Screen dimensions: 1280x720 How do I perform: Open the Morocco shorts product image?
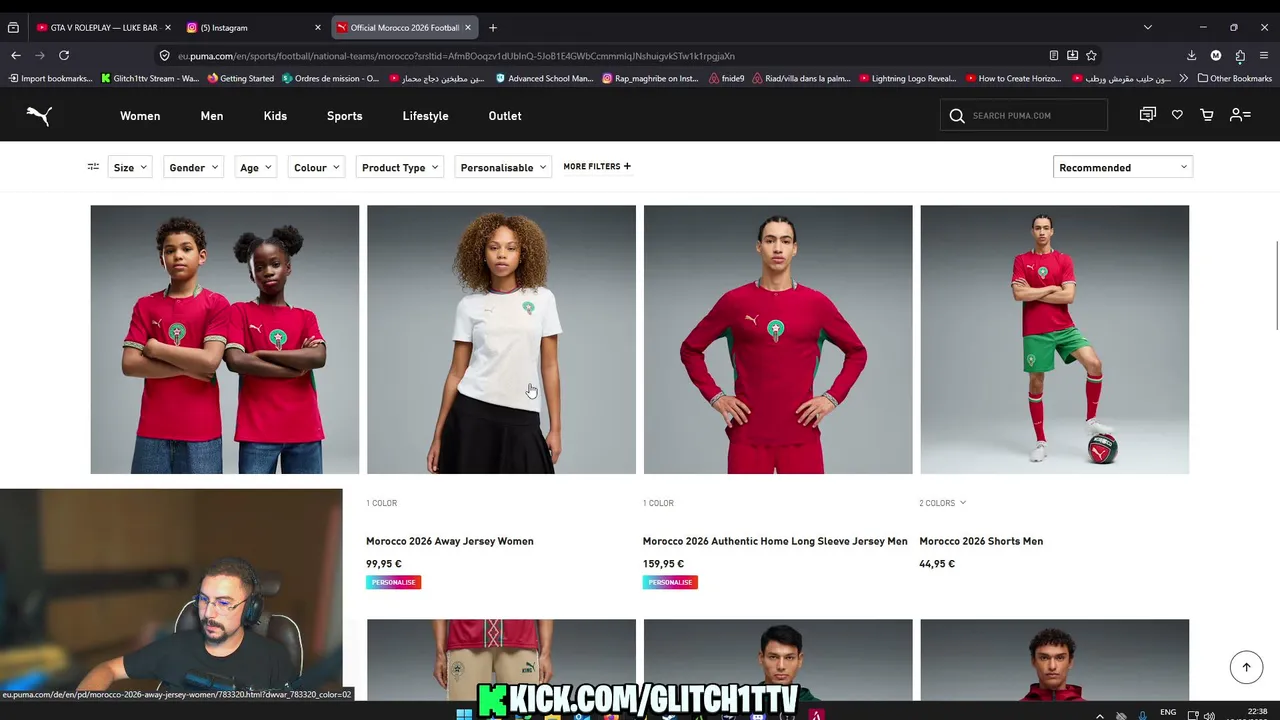[x=1055, y=340]
